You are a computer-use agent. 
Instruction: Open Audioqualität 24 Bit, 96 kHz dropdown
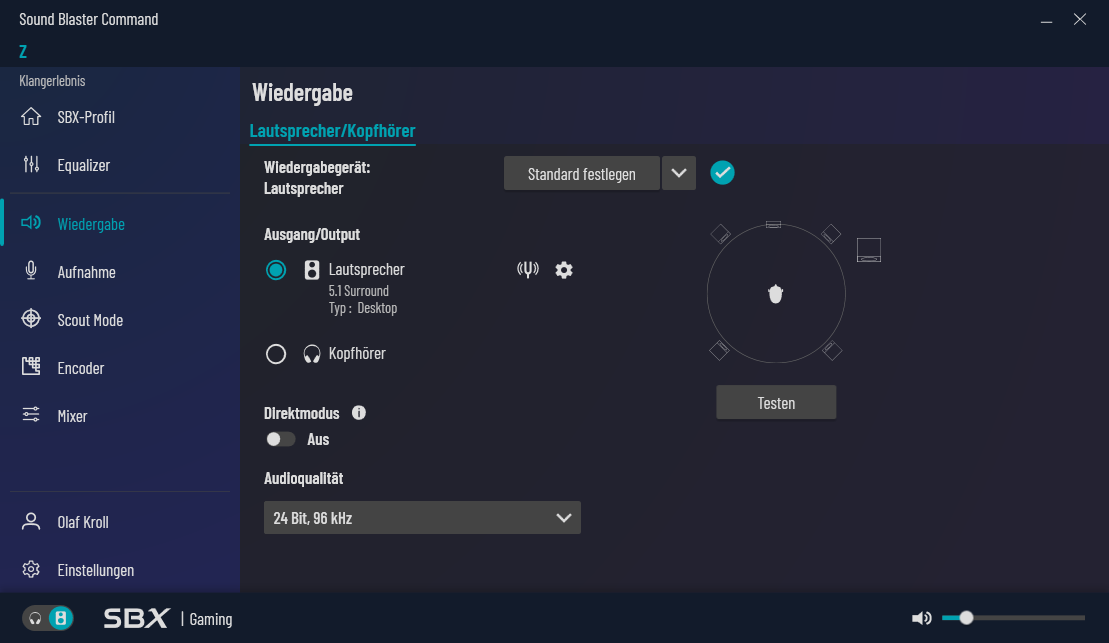pyautogui.click(x=422, y=518)
